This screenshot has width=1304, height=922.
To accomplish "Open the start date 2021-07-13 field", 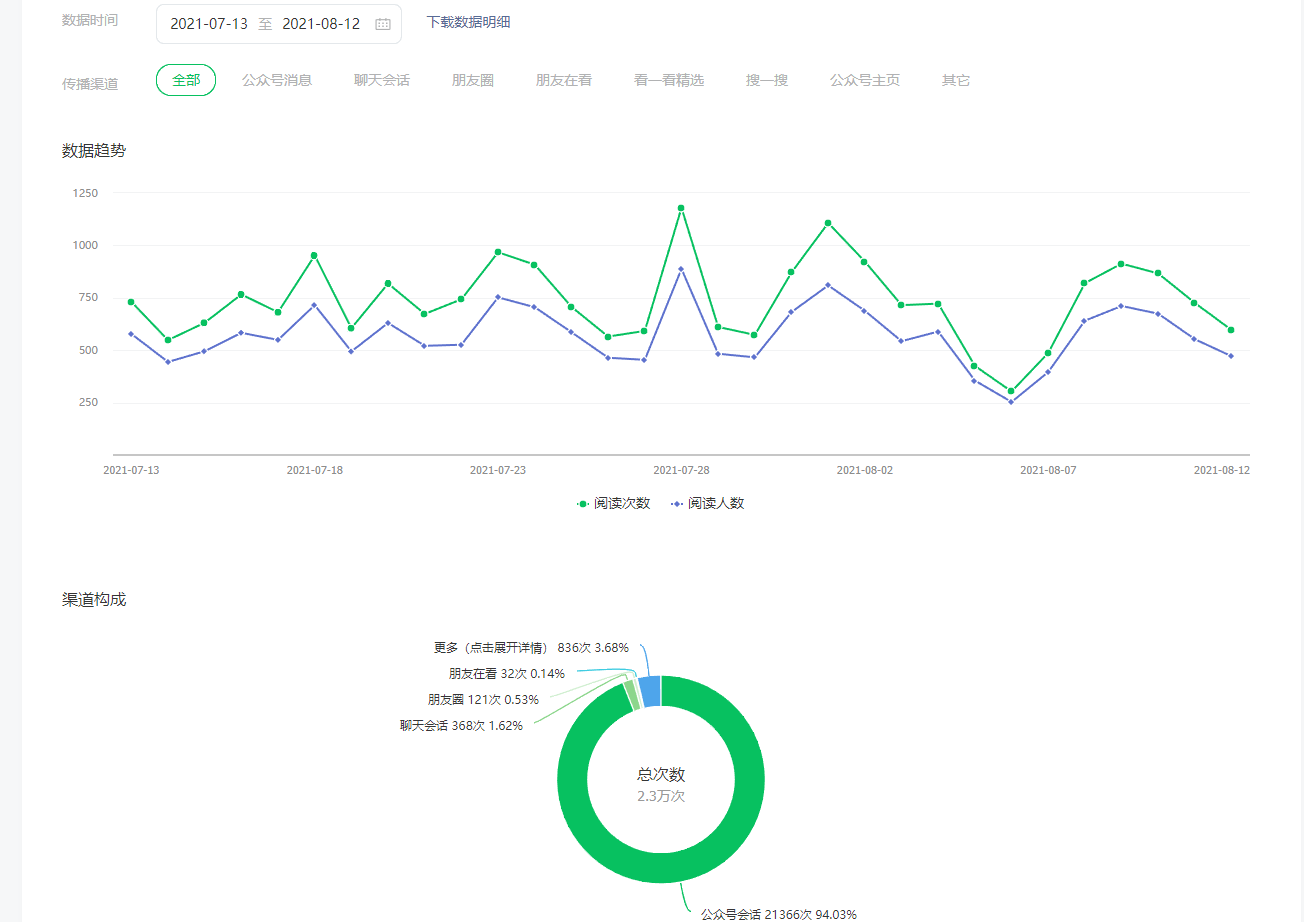I will tap(209, 24).
